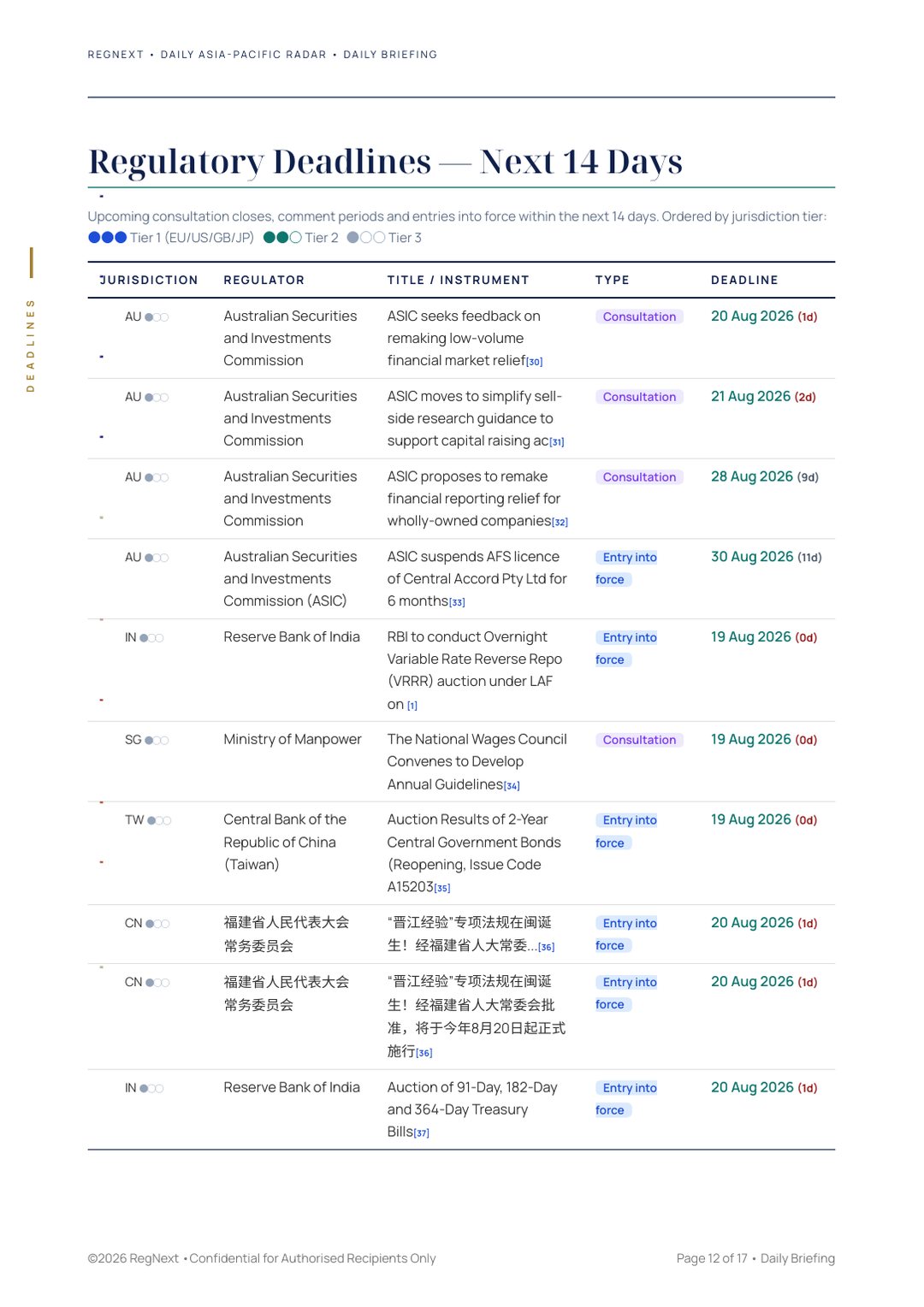Click Consultation badge for financial reporting relief

(639, 477)
